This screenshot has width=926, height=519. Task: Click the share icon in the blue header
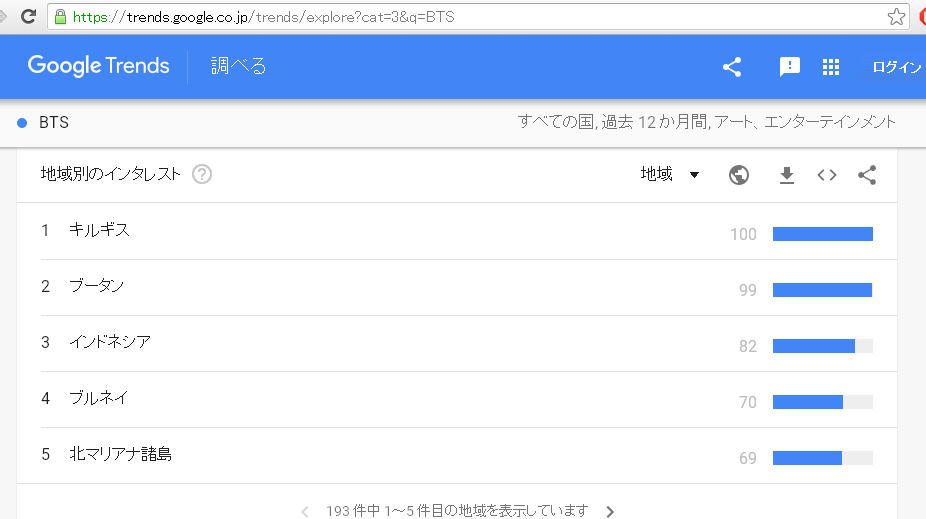(732, 67)
